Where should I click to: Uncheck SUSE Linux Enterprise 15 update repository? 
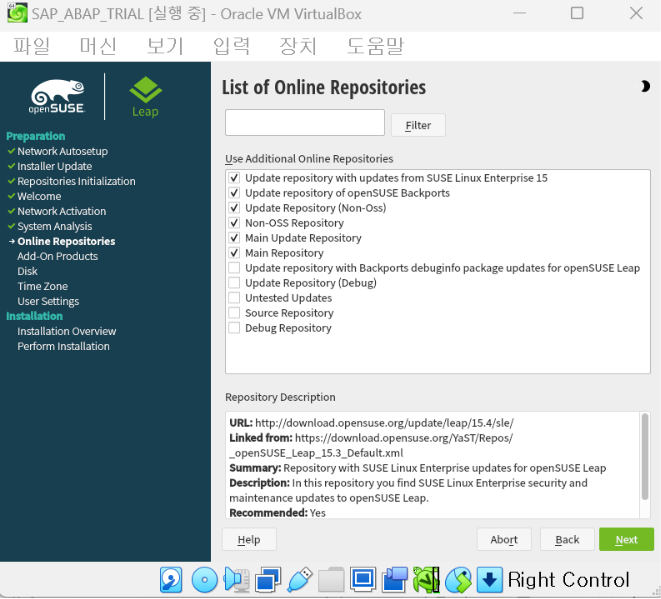[x=234, y=178]
